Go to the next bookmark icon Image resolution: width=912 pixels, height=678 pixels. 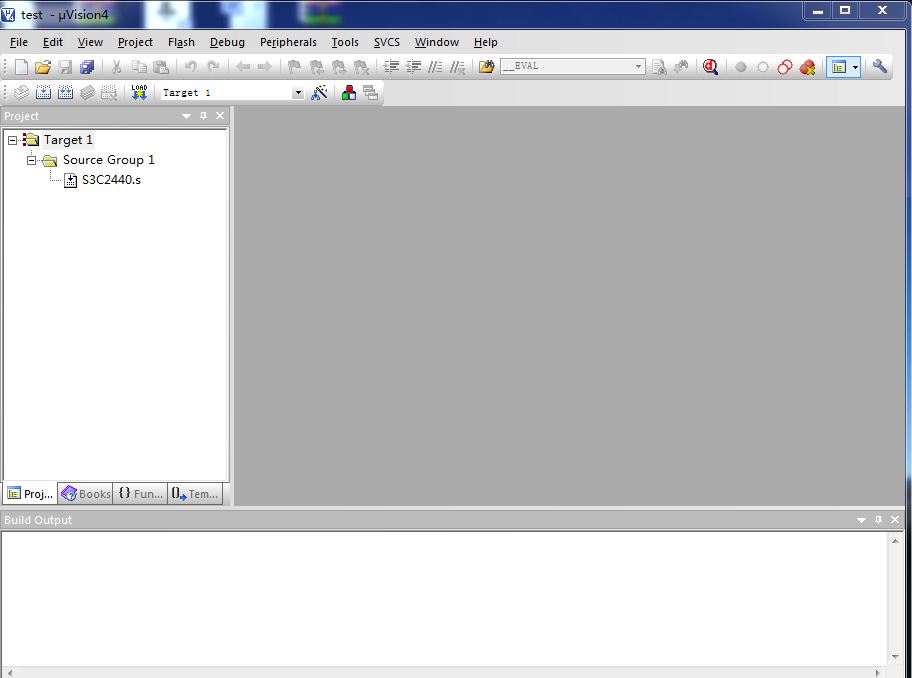(x=339, y=67)
